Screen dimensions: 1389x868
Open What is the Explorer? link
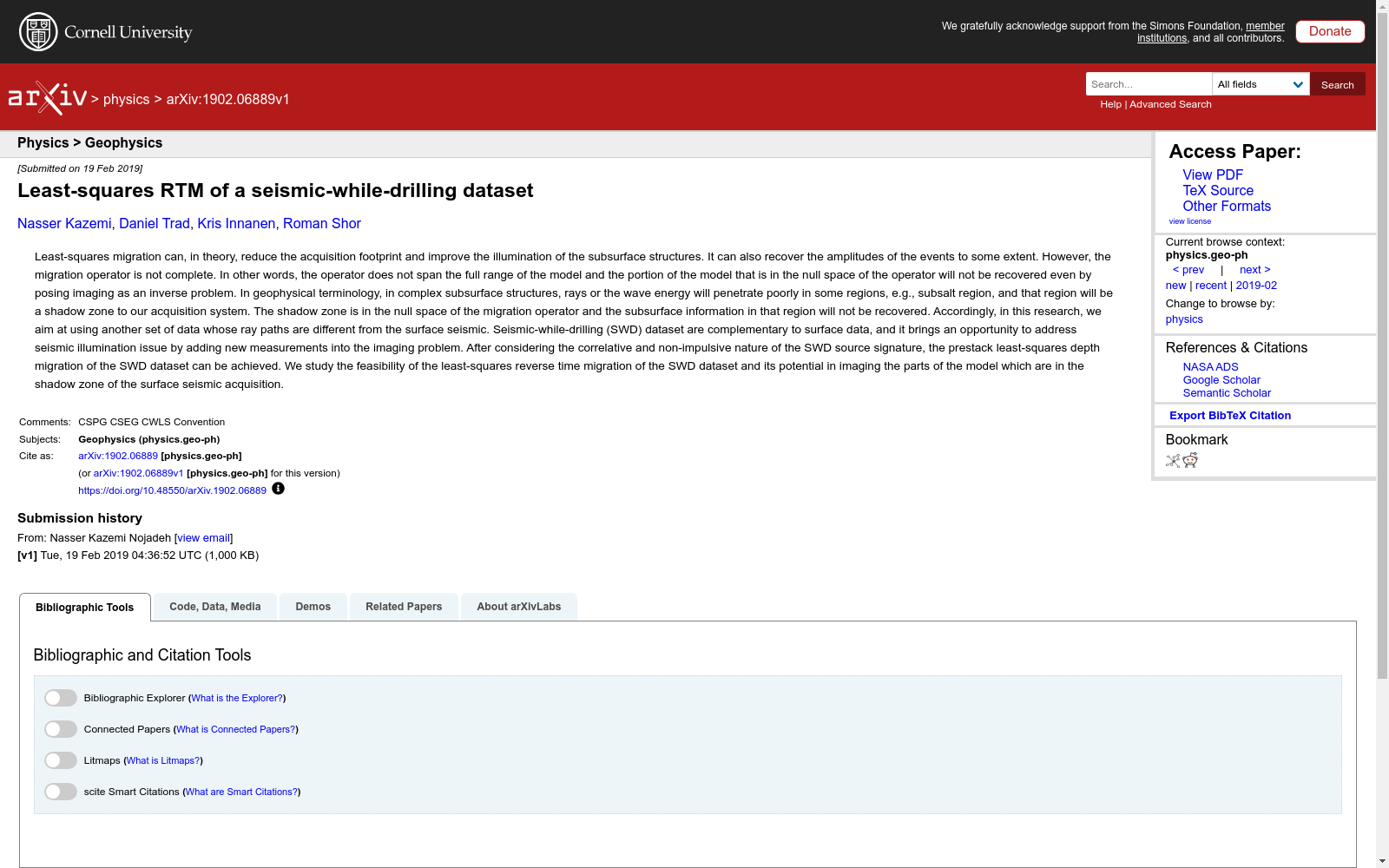(237, 698)
